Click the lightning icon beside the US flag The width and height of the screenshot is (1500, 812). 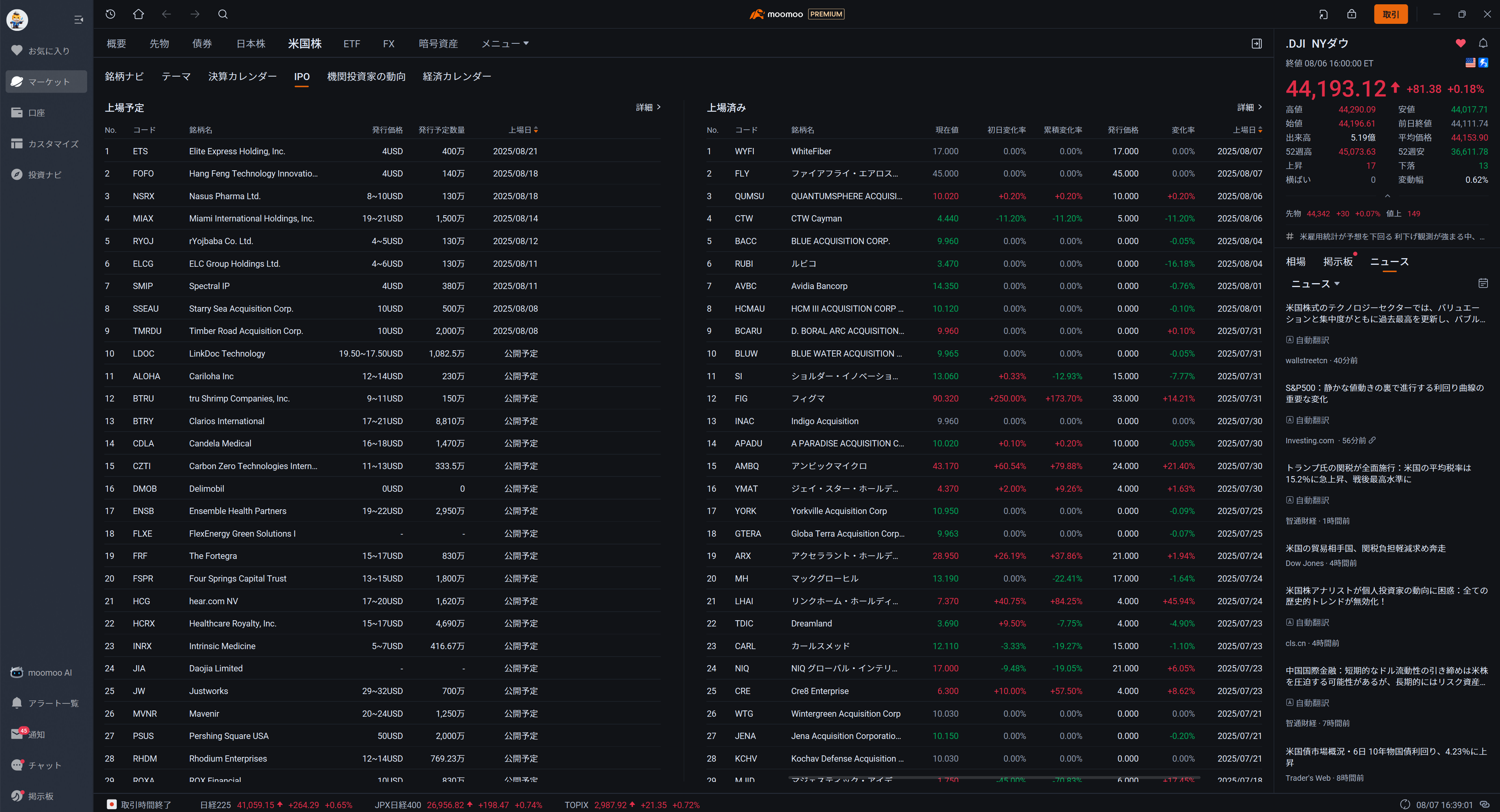1483,62
